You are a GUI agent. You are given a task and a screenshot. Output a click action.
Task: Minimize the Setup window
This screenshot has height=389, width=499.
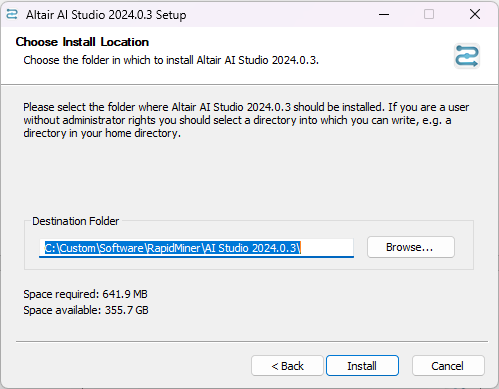384,14
